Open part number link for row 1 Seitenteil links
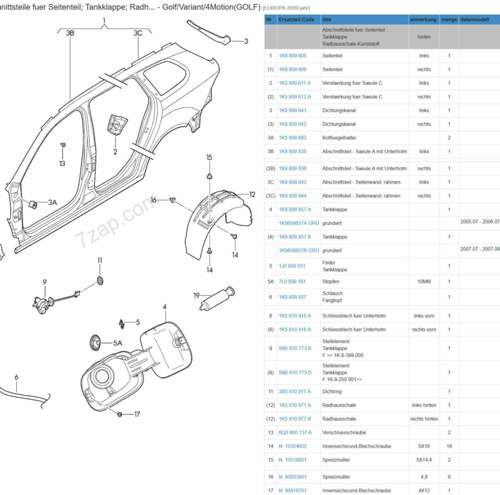 [x=293, y=56]
